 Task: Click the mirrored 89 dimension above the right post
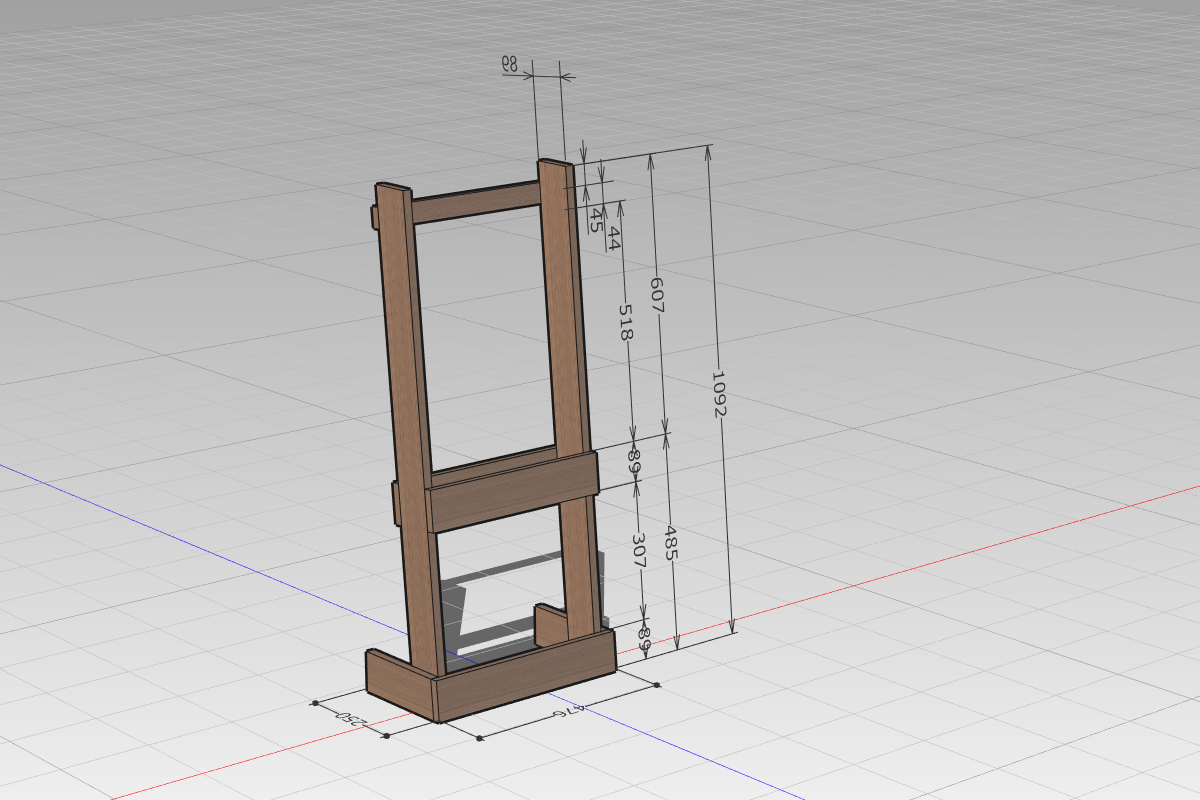509,65
